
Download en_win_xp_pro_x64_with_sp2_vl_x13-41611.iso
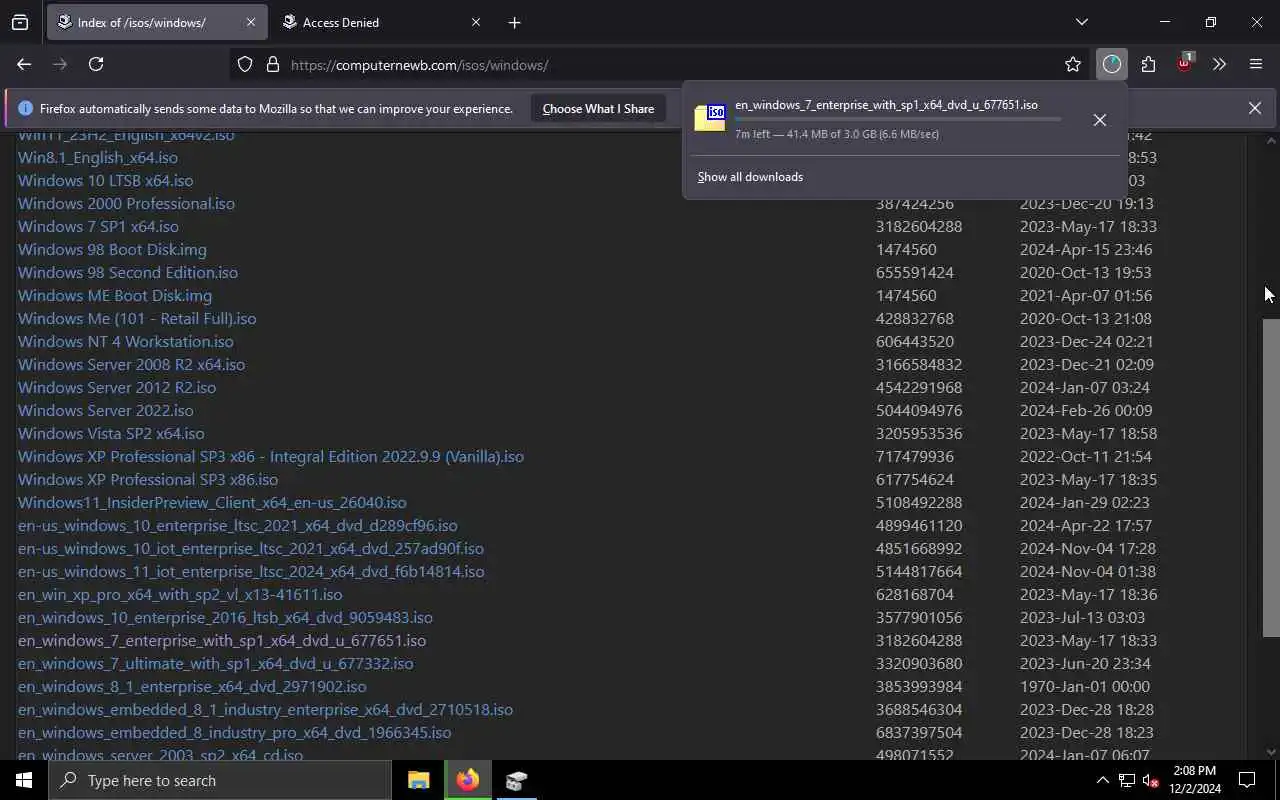click(x=180, y=594)
